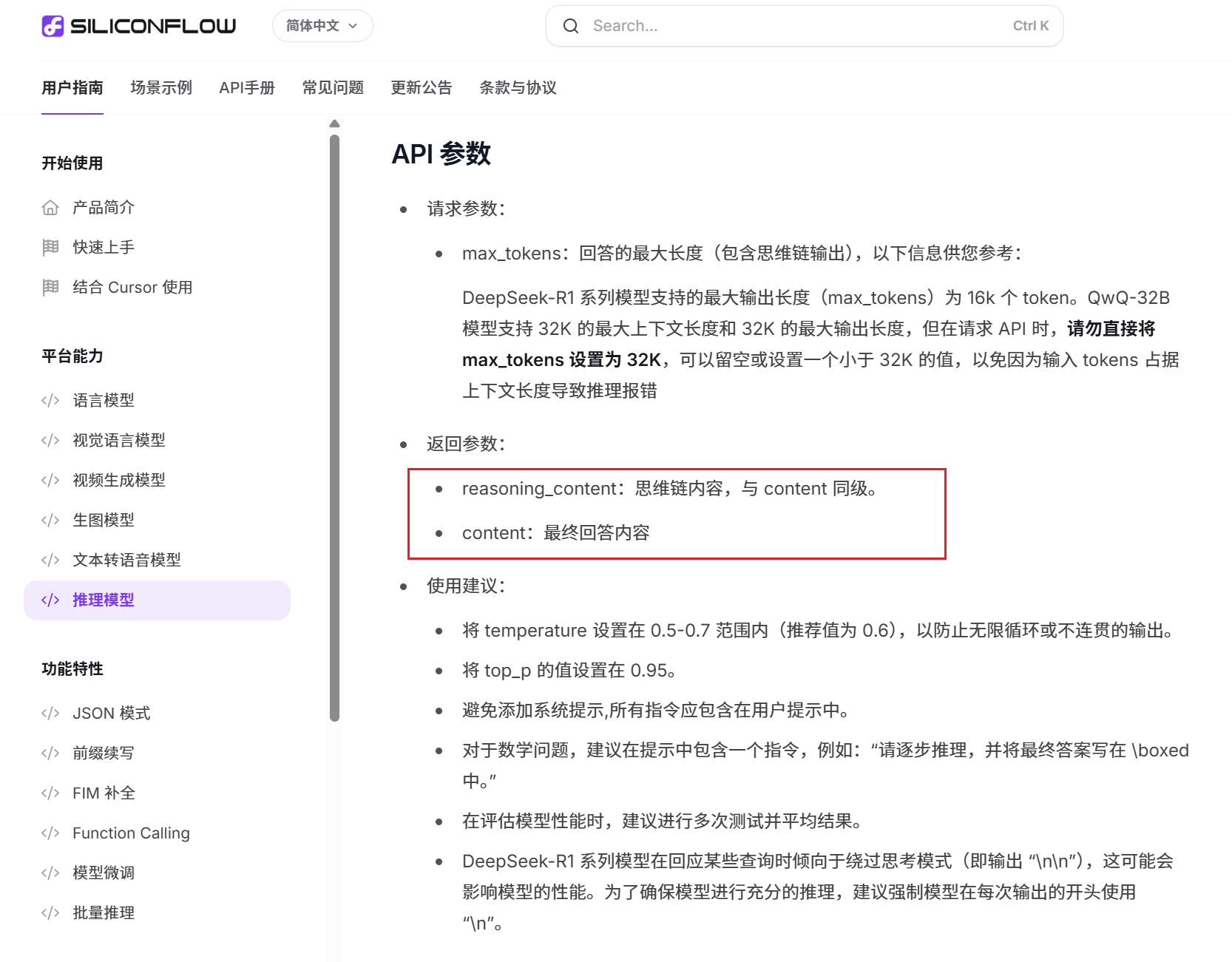Click the sidebar scrollbar up arrow
The width and height of the screenshot is (1232, 962).
[334, 123]
